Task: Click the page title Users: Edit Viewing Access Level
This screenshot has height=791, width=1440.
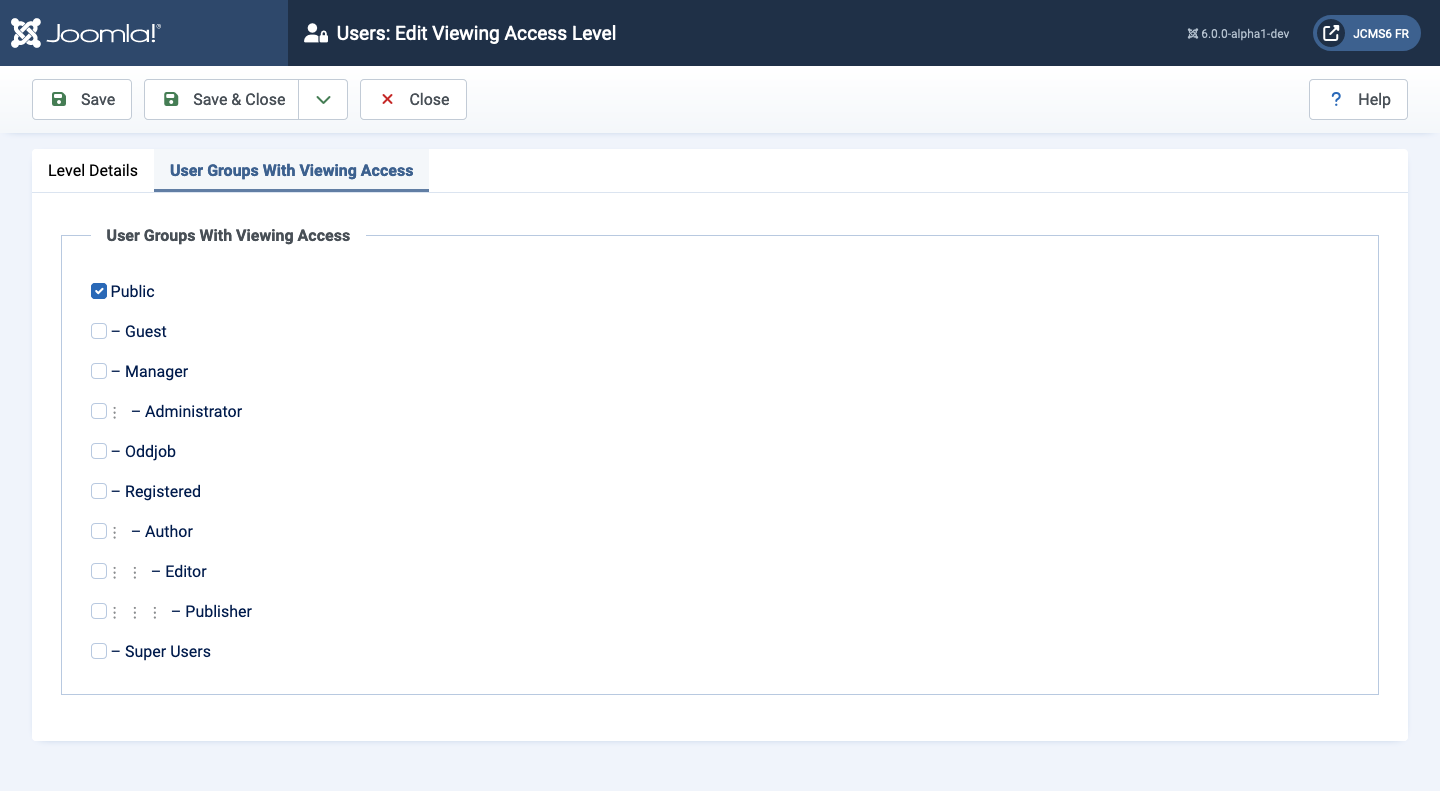Action: pyautogui.click(x=476, y=33)
